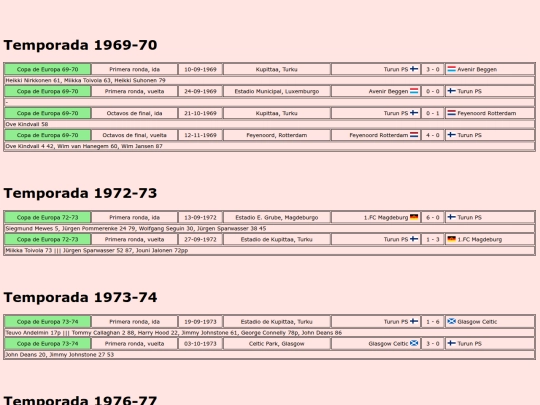
Task: Click the date cell '12-11-1969'
Action: click(200, 135)
